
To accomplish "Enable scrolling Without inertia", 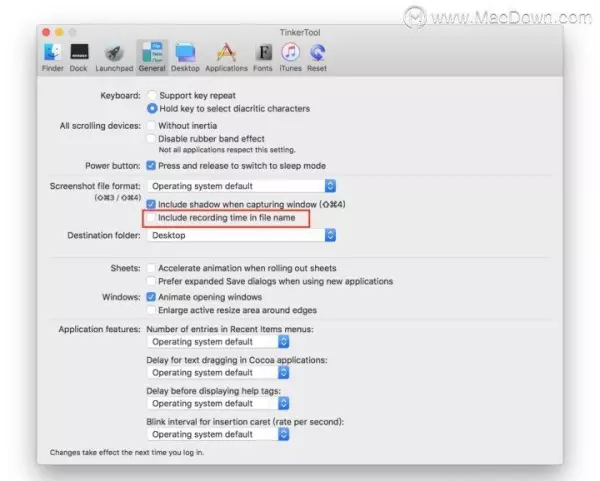I will (151, 126).
